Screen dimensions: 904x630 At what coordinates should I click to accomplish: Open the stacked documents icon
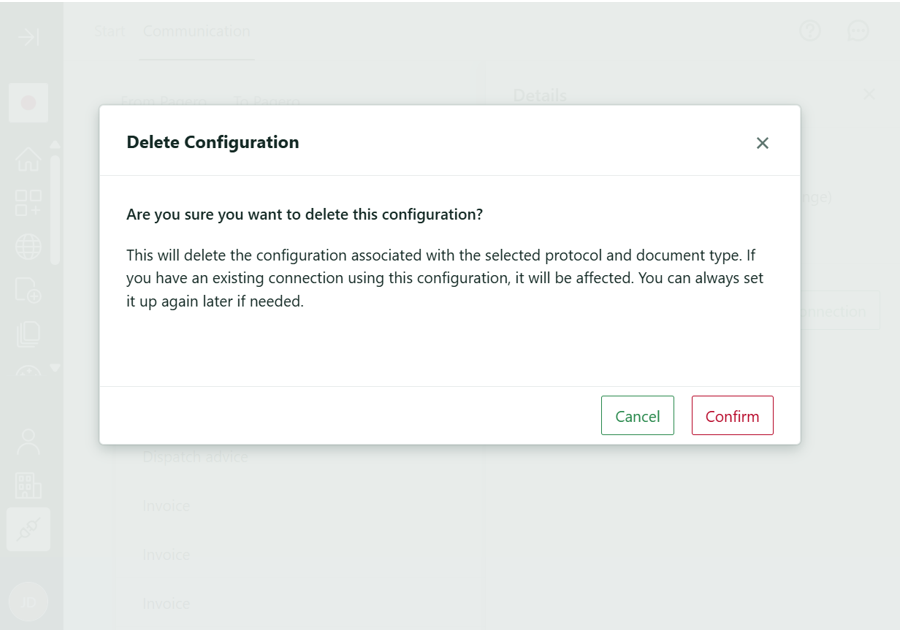(x=29, y=334)
